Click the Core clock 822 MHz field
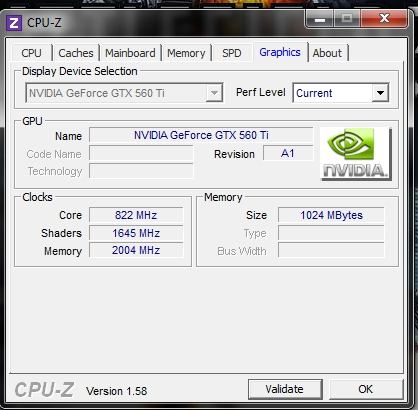 (x=136, y=215)
